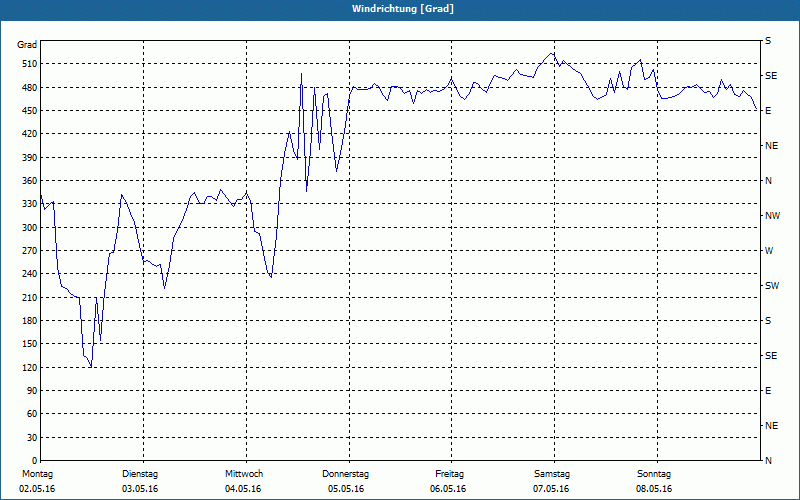Select the 210 y-axis value
Screen dimensions: 800x500
coord(30,297)
